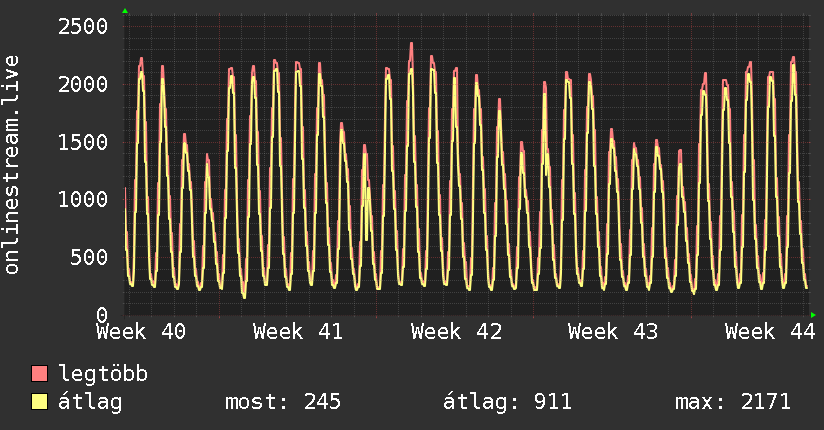824x430 pixels.
Task: Click the 1500 y-axis tick label
Action: pyautogui.click(x=83, y=142)
